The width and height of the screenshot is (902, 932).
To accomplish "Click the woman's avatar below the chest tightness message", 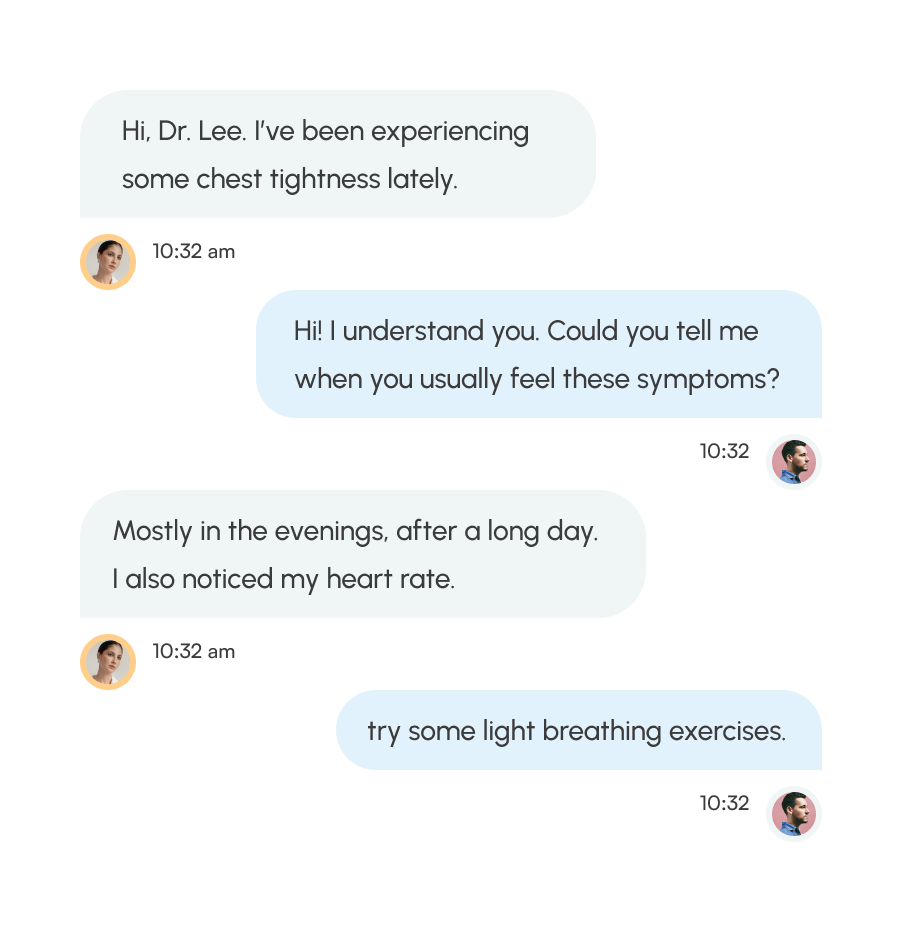I will click(x=108, y=262).
